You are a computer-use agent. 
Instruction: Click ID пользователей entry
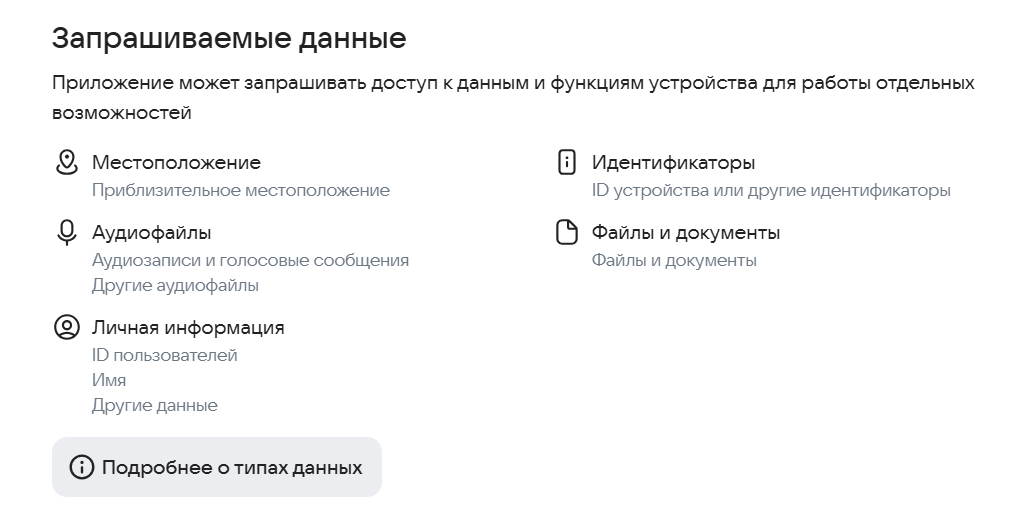tap(165, 355)
